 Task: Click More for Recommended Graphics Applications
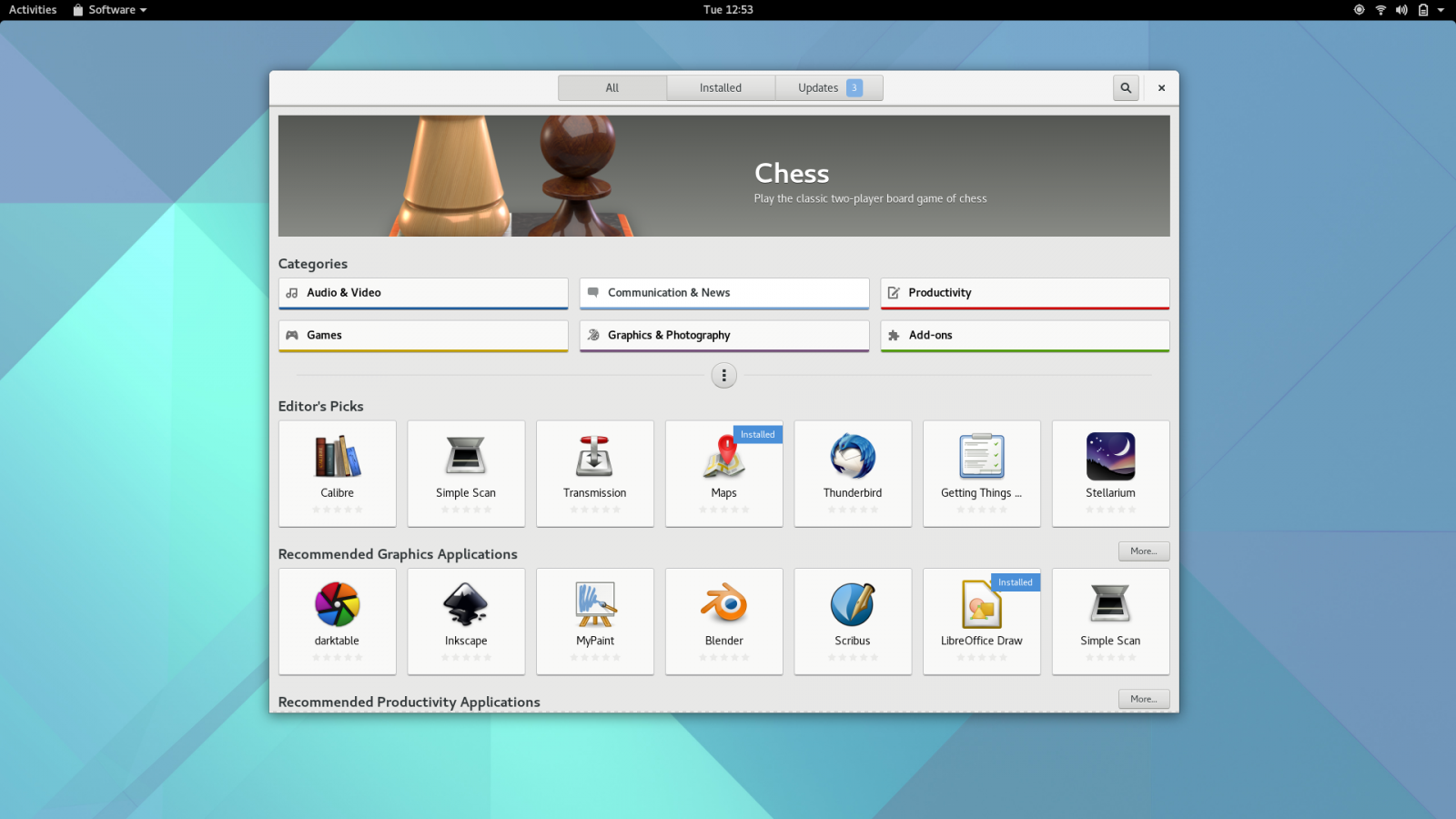coord(1144,551)
